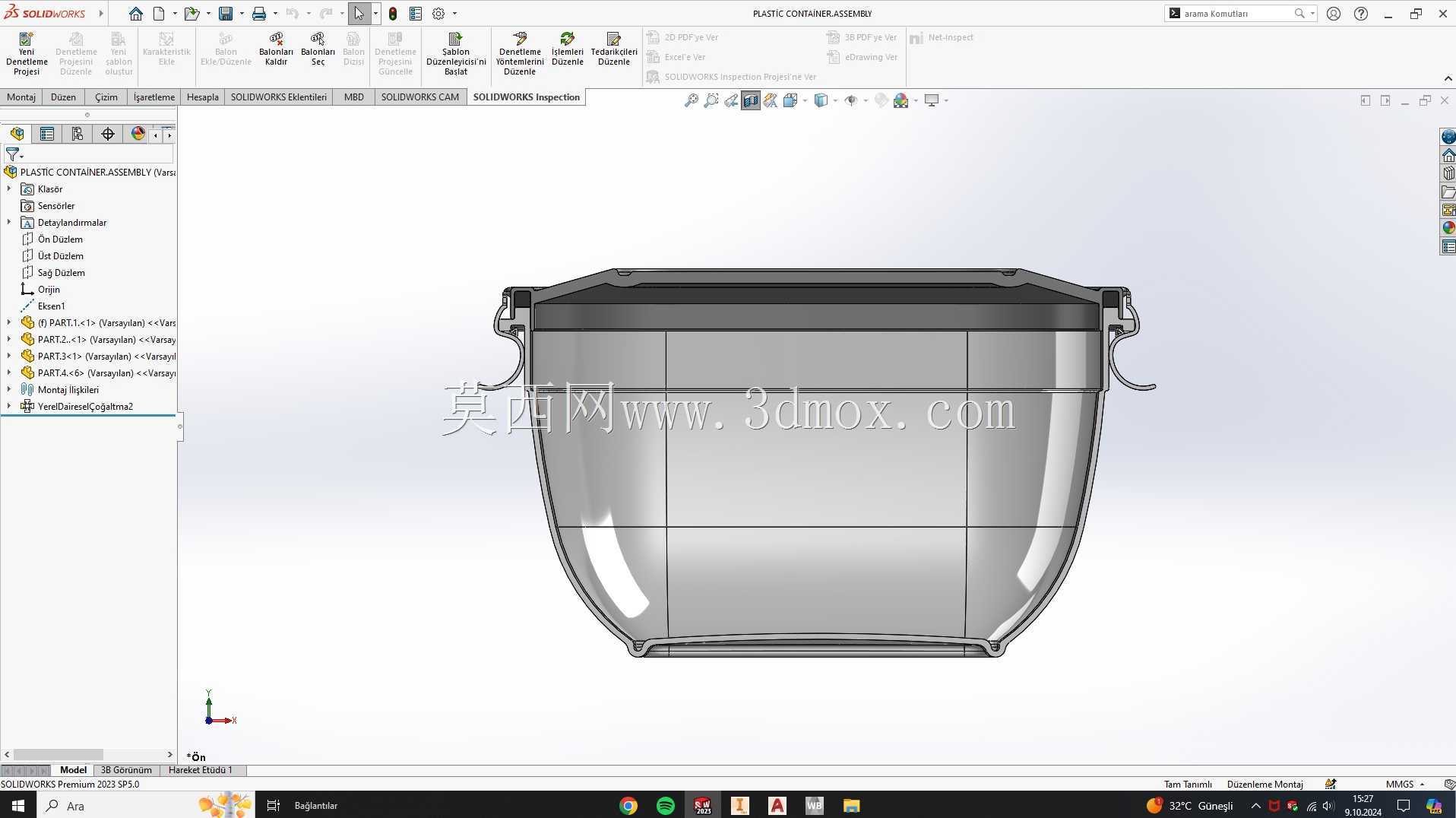
Task: Click the Print icon
Action: (x=259, y=14)
